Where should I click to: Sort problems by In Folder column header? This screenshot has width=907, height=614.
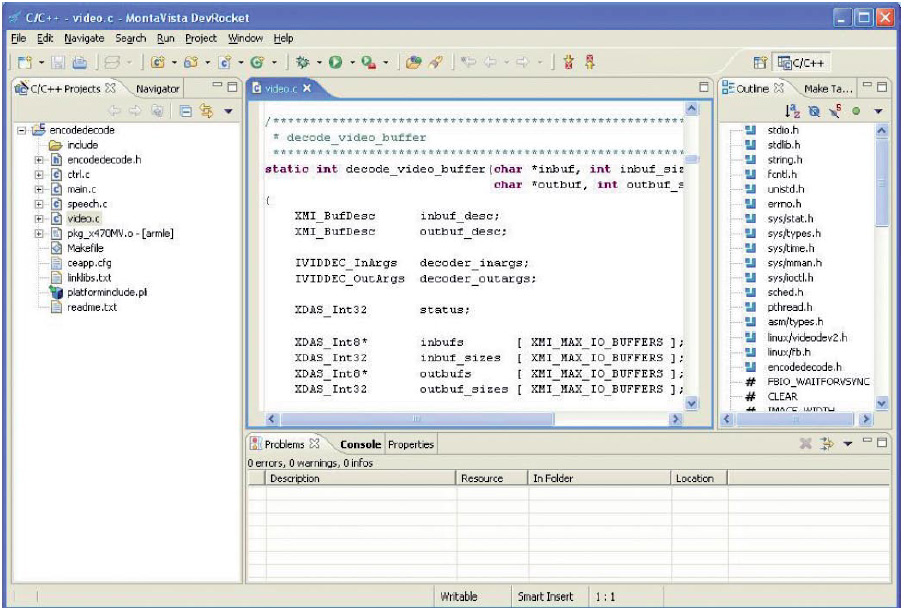[x=599, y=479]
